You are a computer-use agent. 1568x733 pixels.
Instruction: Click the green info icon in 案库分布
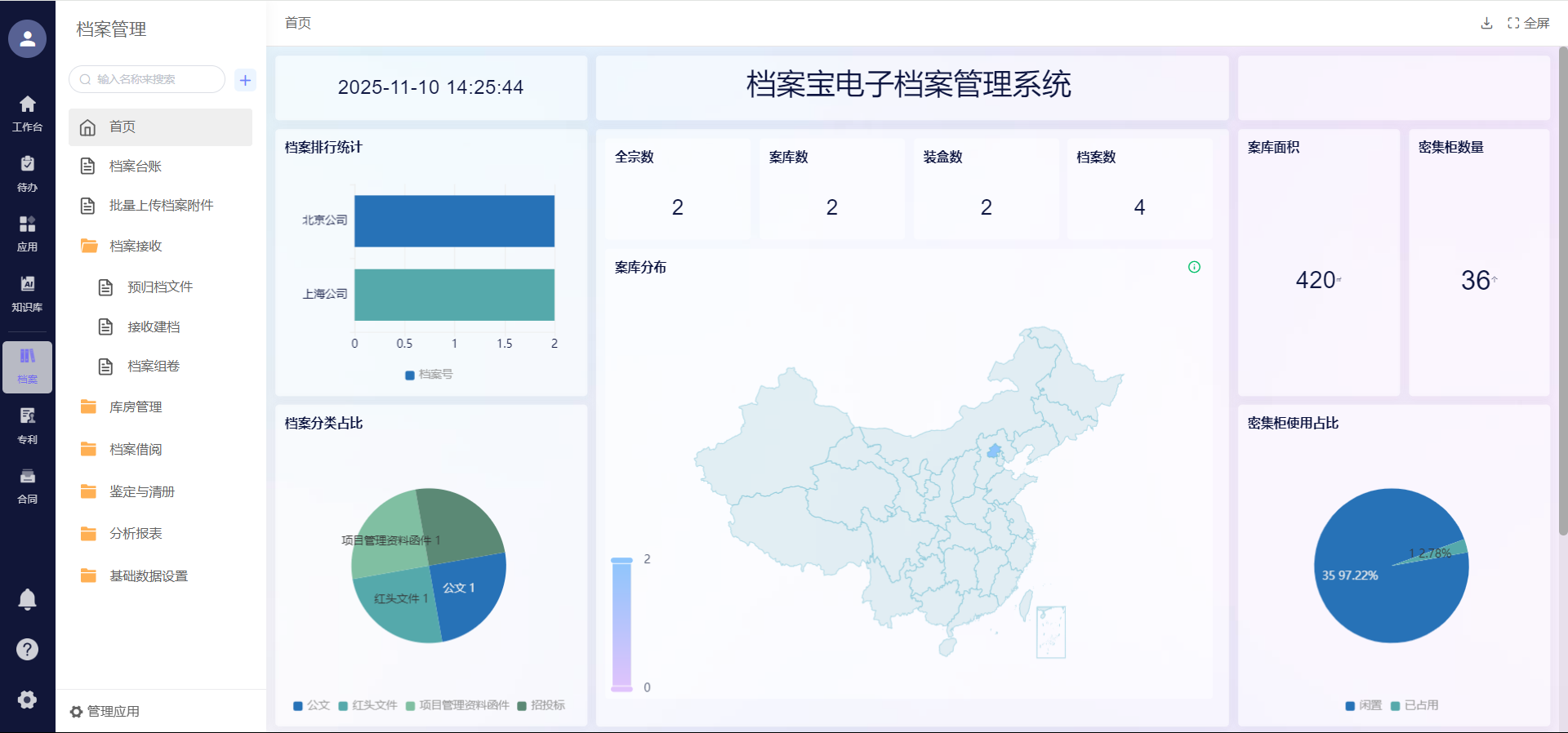[1194, 267]
